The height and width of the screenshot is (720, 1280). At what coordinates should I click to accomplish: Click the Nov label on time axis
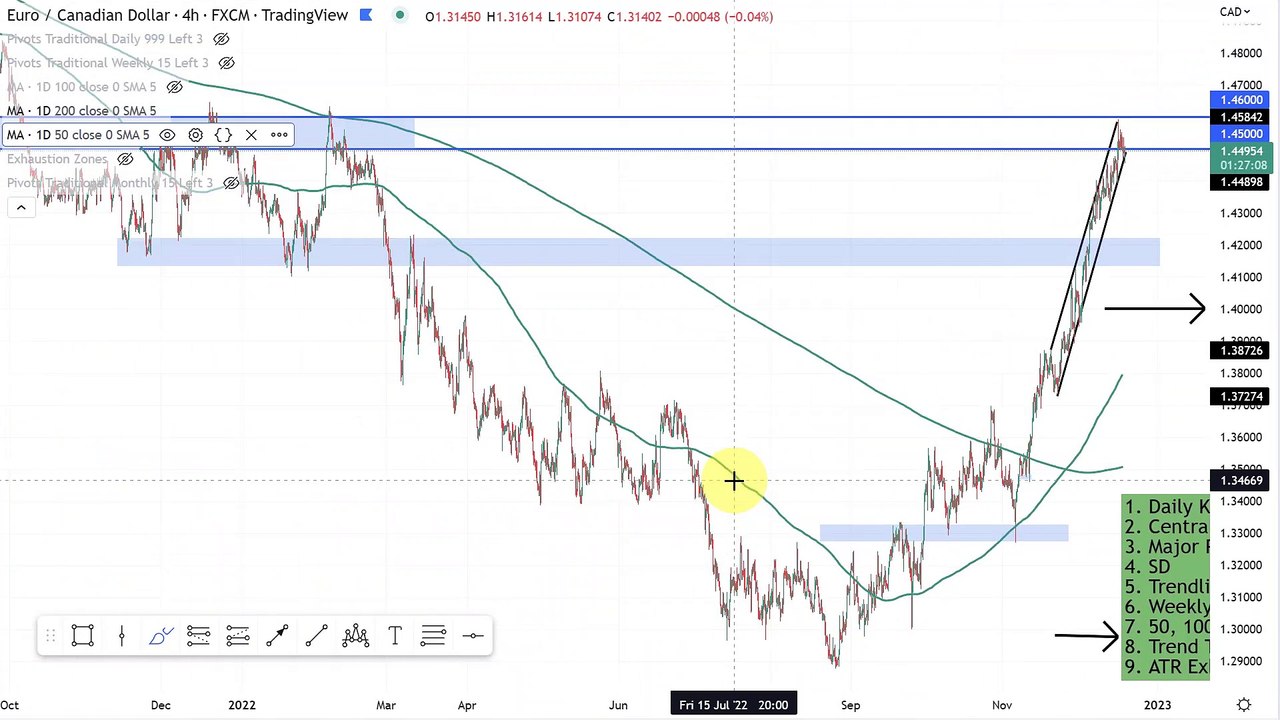point(1001,705)
